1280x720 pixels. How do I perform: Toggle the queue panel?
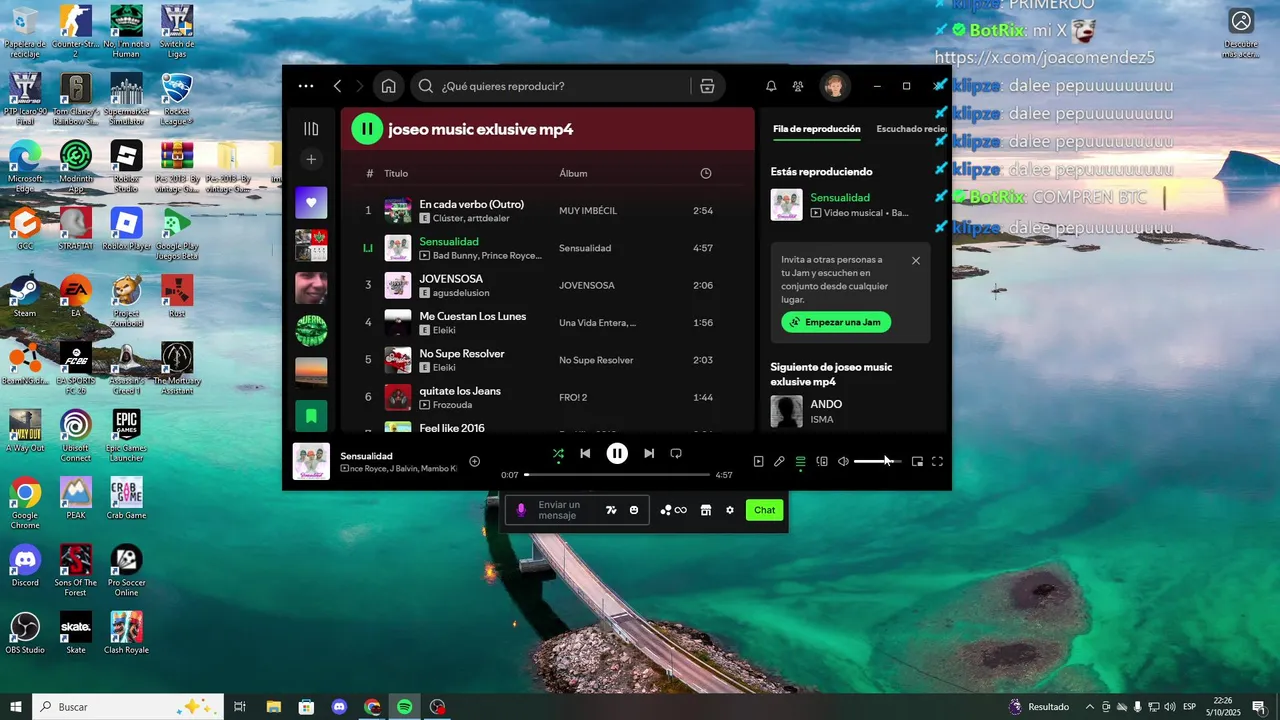[800, 461]
